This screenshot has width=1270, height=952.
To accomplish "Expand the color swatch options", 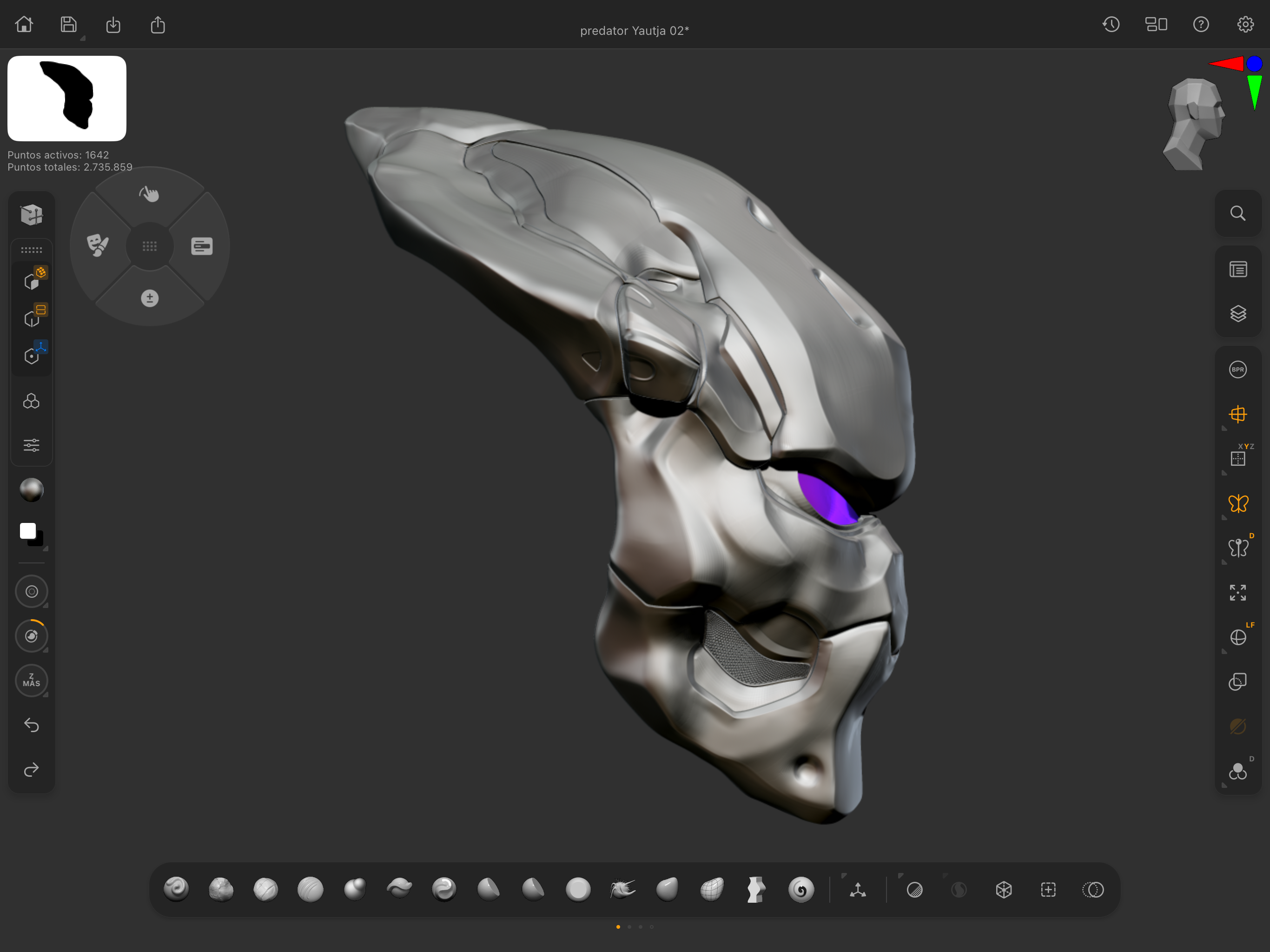I will [x=46, y=549].
